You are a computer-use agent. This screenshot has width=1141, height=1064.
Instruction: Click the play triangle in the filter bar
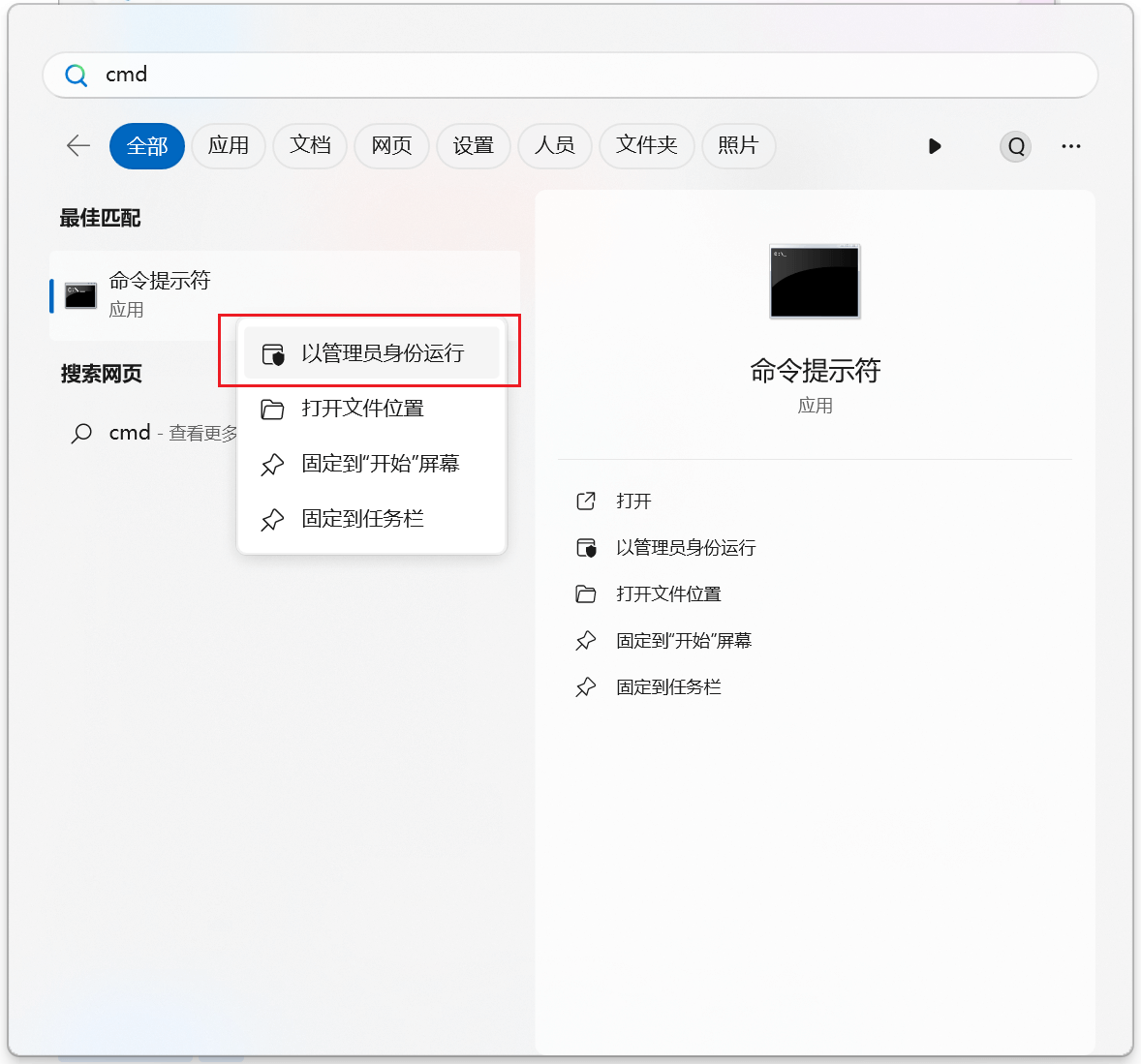point(934,146)
